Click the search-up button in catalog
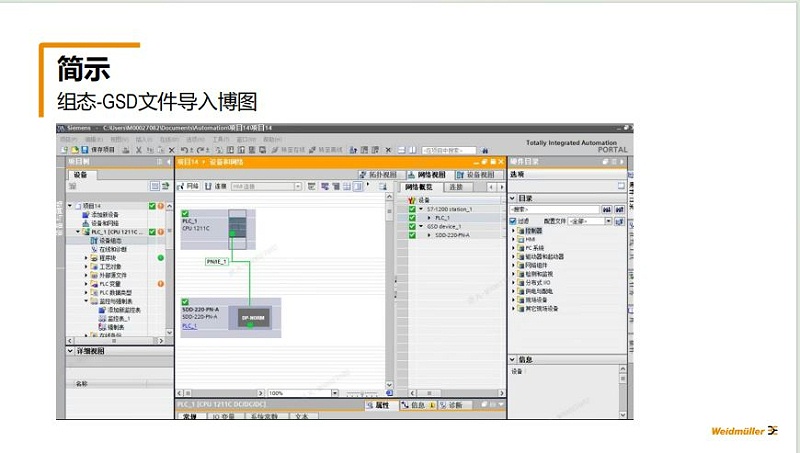Image resolution: width=800 pixels, height=453 pixels. (619, 210)
